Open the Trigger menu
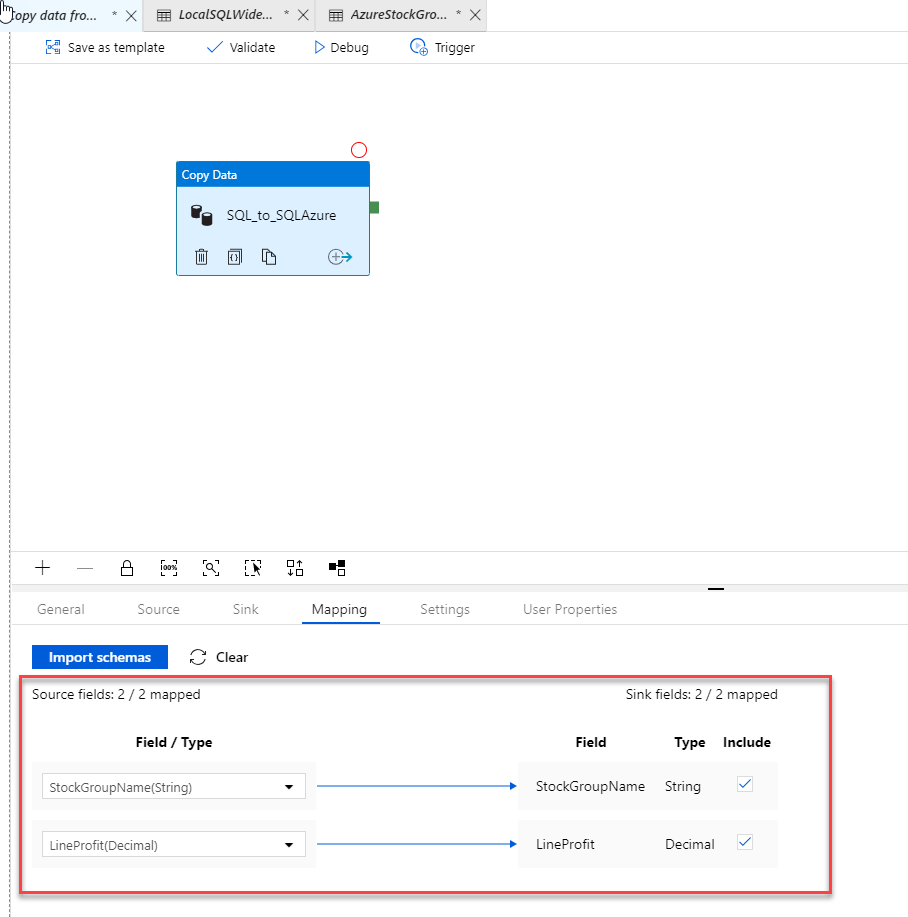Image resolution: width=908 pixels, height=917 pixels. [443, 47]
